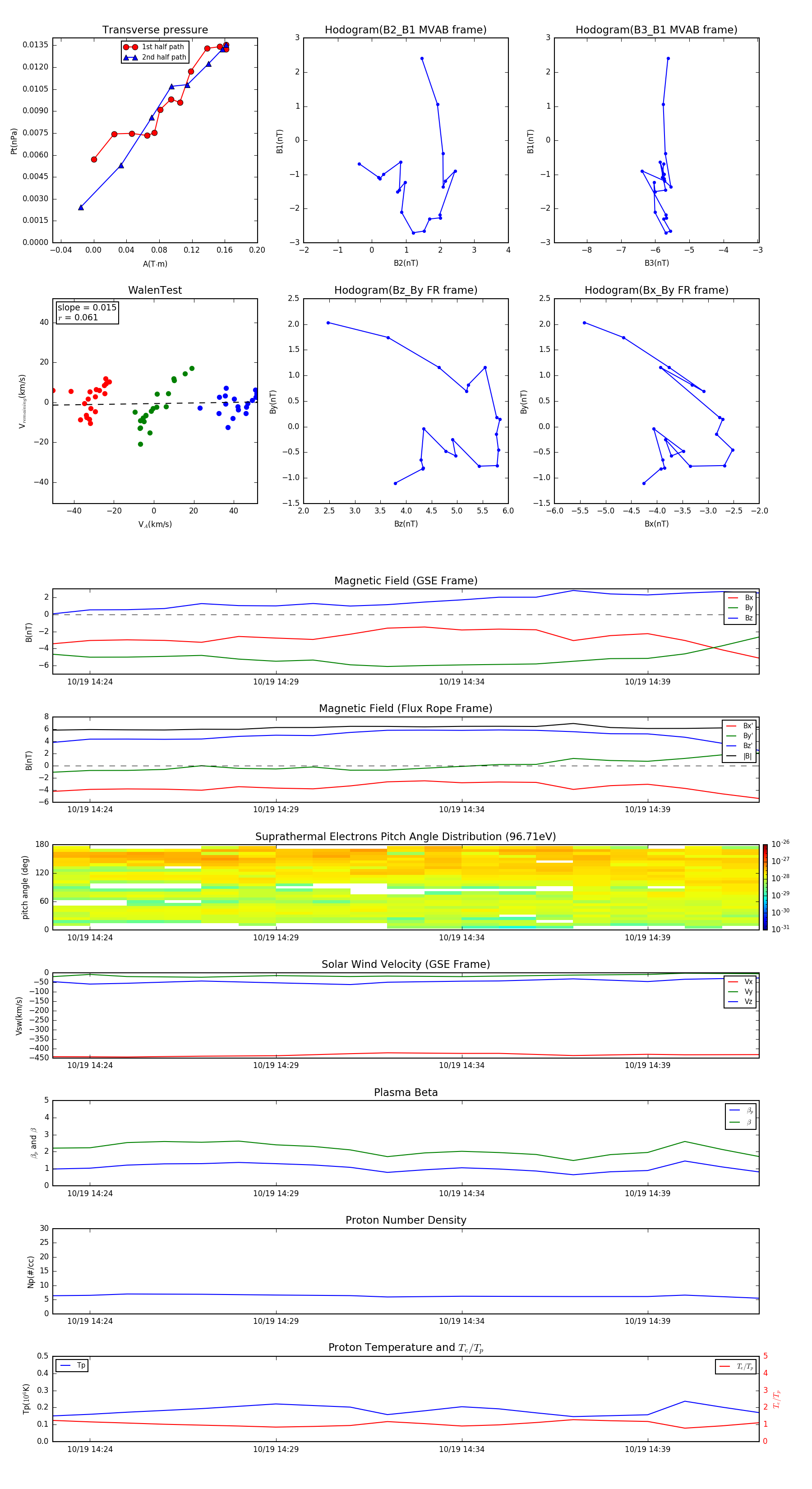
Task: Click the 'r = 0.061' annotation
Action: [x=78, y=317]
